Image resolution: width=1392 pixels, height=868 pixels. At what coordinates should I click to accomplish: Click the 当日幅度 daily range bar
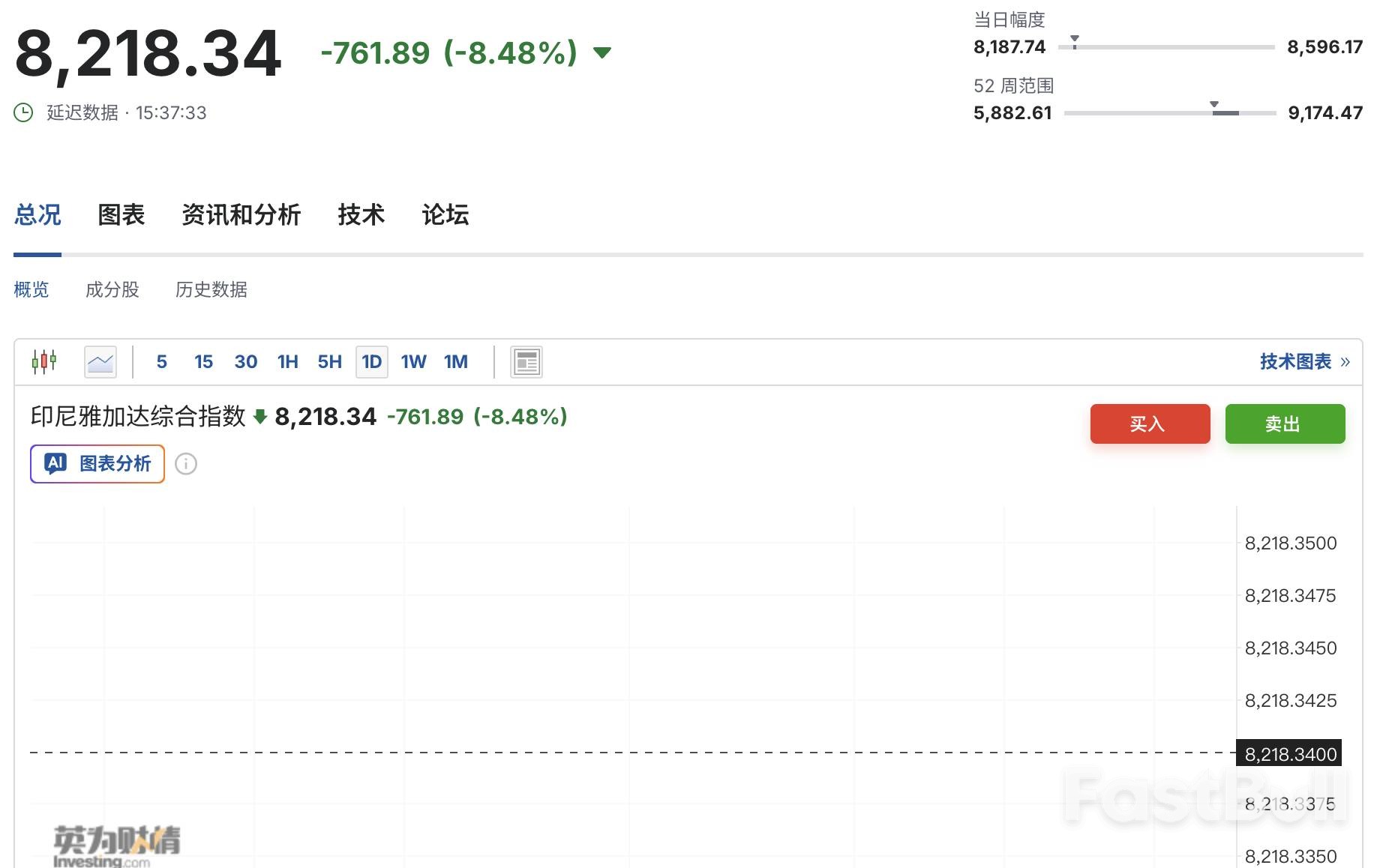[1166, 47]
